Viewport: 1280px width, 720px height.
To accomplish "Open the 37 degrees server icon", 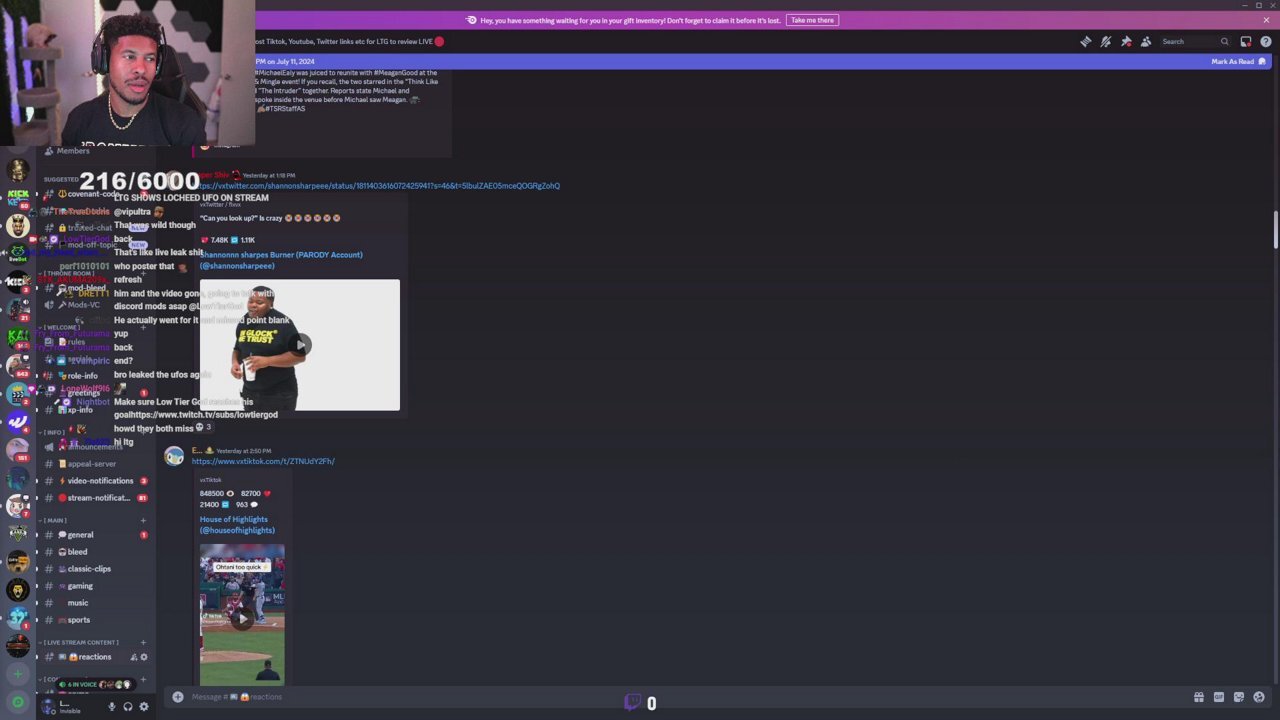I will (17, 619).
